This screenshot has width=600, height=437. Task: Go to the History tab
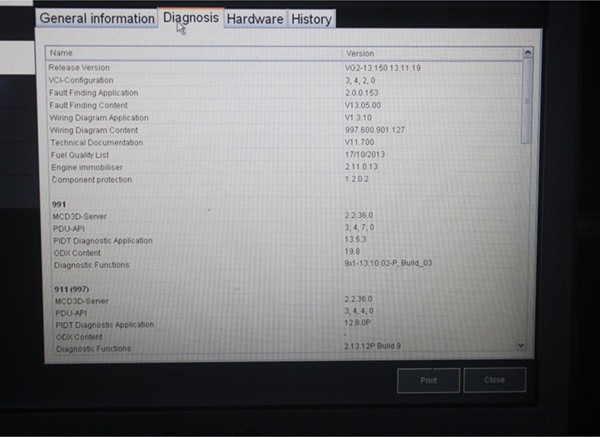click(311, 19)
